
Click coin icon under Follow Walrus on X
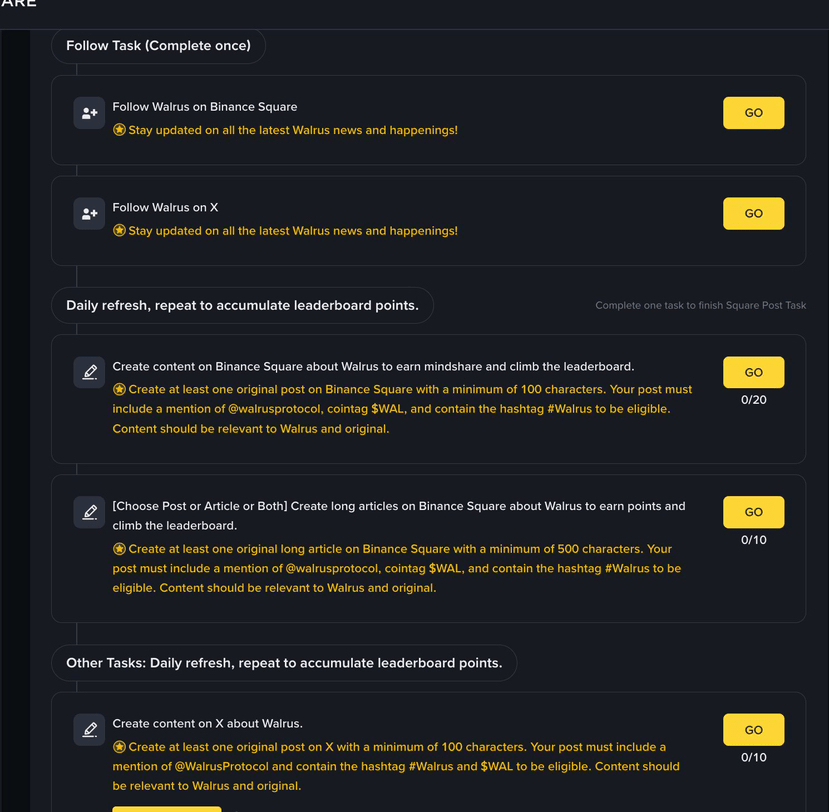coord(119,231)
